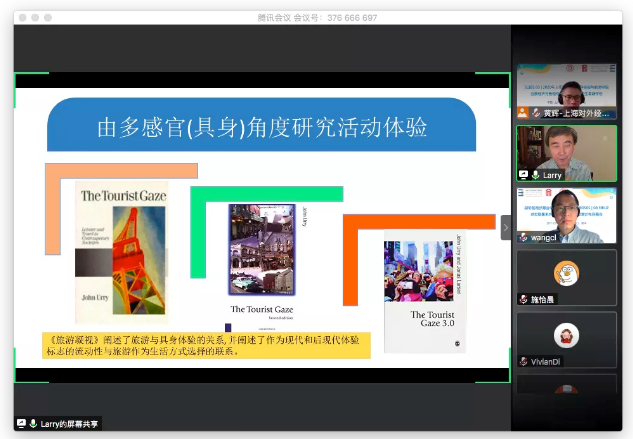Viewport: 633px width, 439px height.
Task: Select Larry's video thumbnail
Action: pos(566,150)
